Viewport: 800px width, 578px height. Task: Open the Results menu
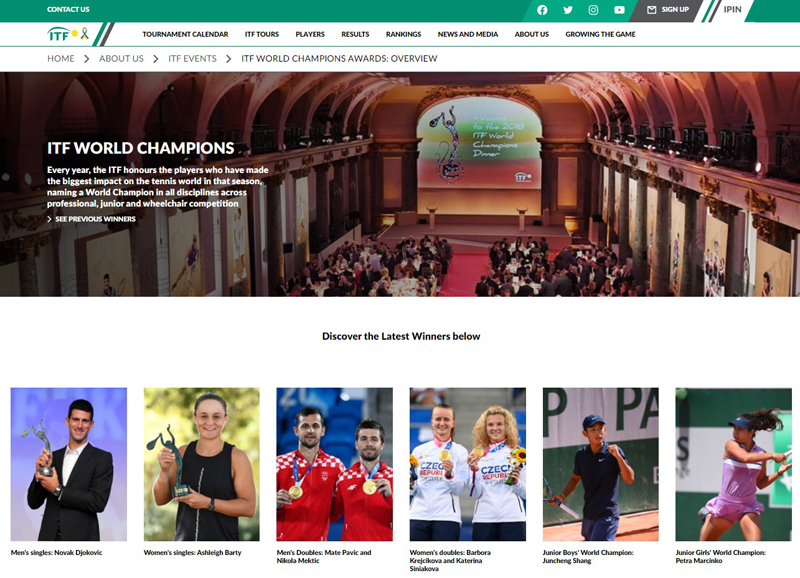coord(355,34)
